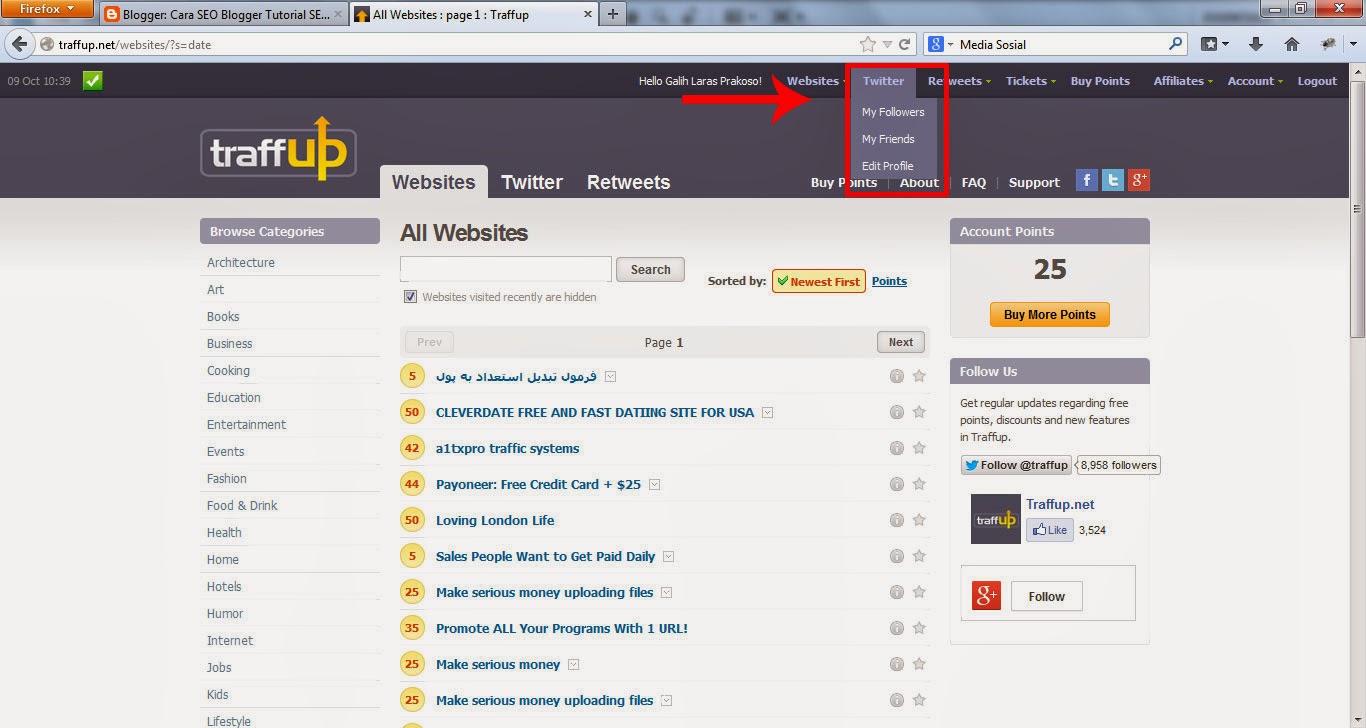Open a new browser tab with plus
The width and height of the screenshot is (1366, 728).
(x=613, y=14)
